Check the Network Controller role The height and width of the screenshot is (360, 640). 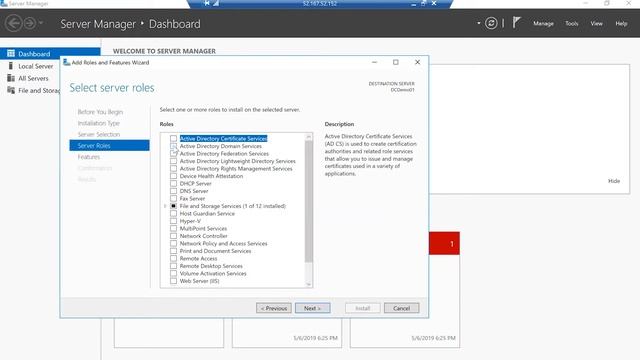[x=173, y=236]
